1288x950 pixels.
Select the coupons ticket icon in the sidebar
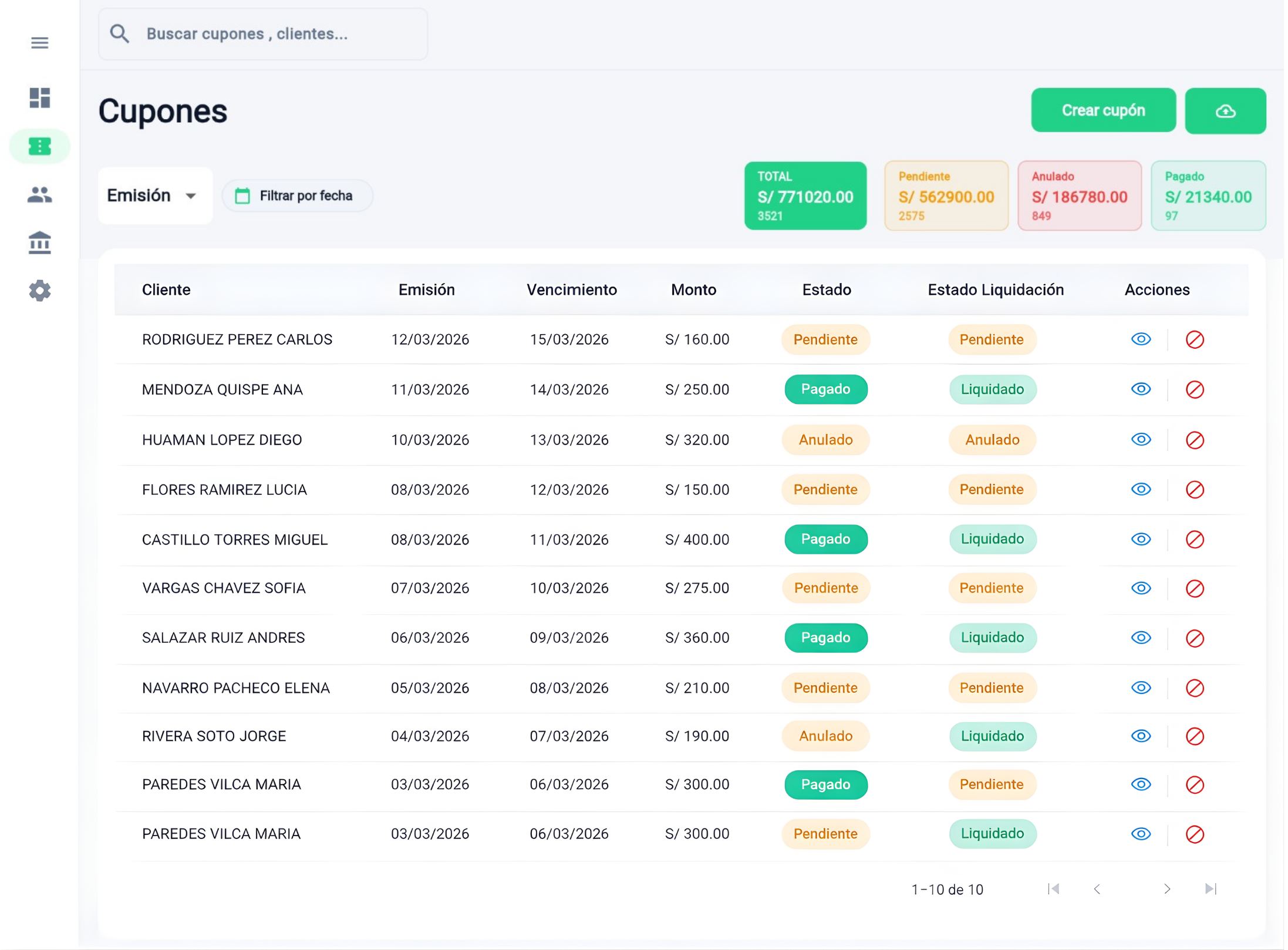(39, 146)
